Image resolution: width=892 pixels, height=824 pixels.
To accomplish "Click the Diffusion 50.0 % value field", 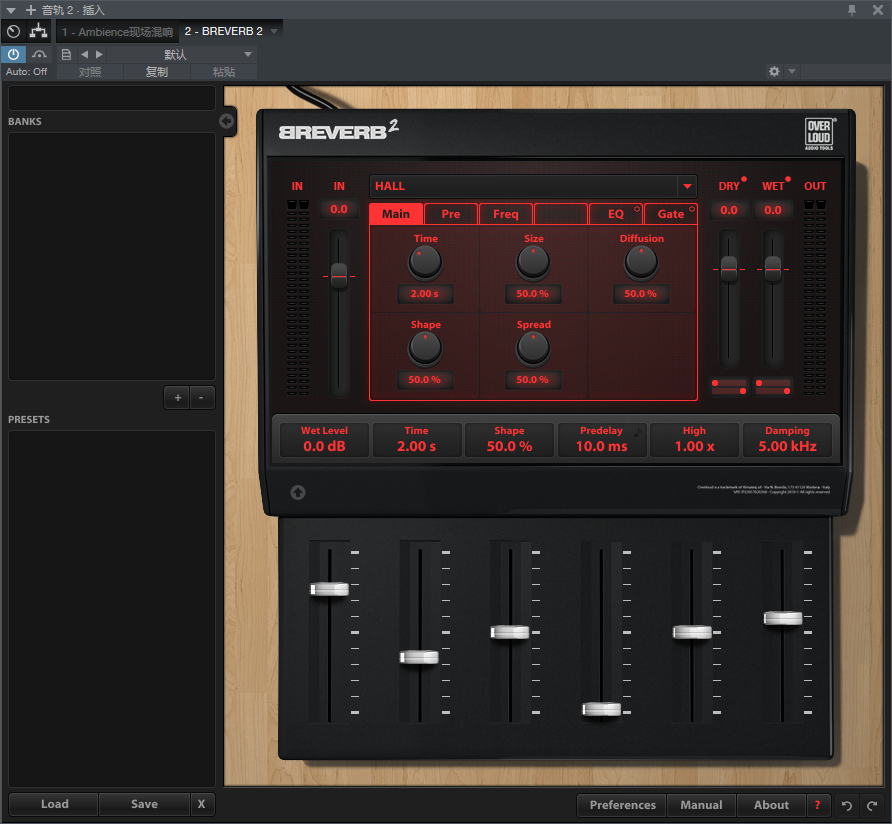I will [641, 294].
